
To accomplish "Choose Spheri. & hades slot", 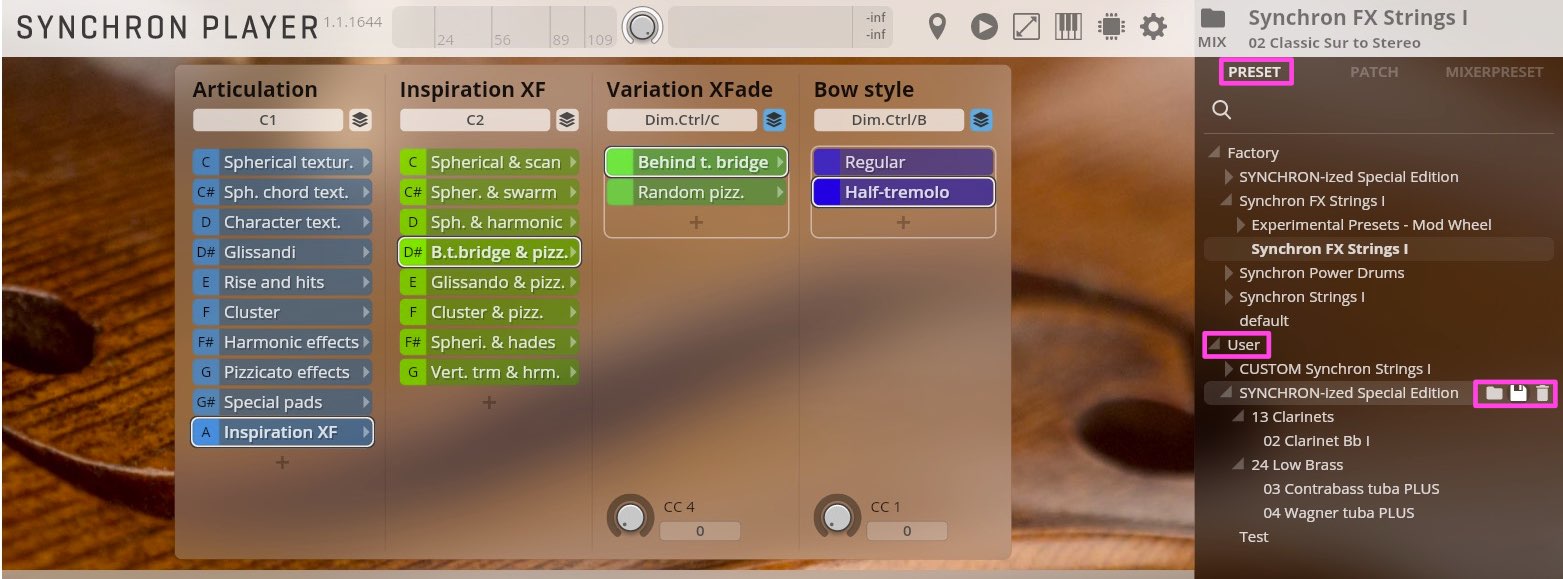I will pos(489,342).
